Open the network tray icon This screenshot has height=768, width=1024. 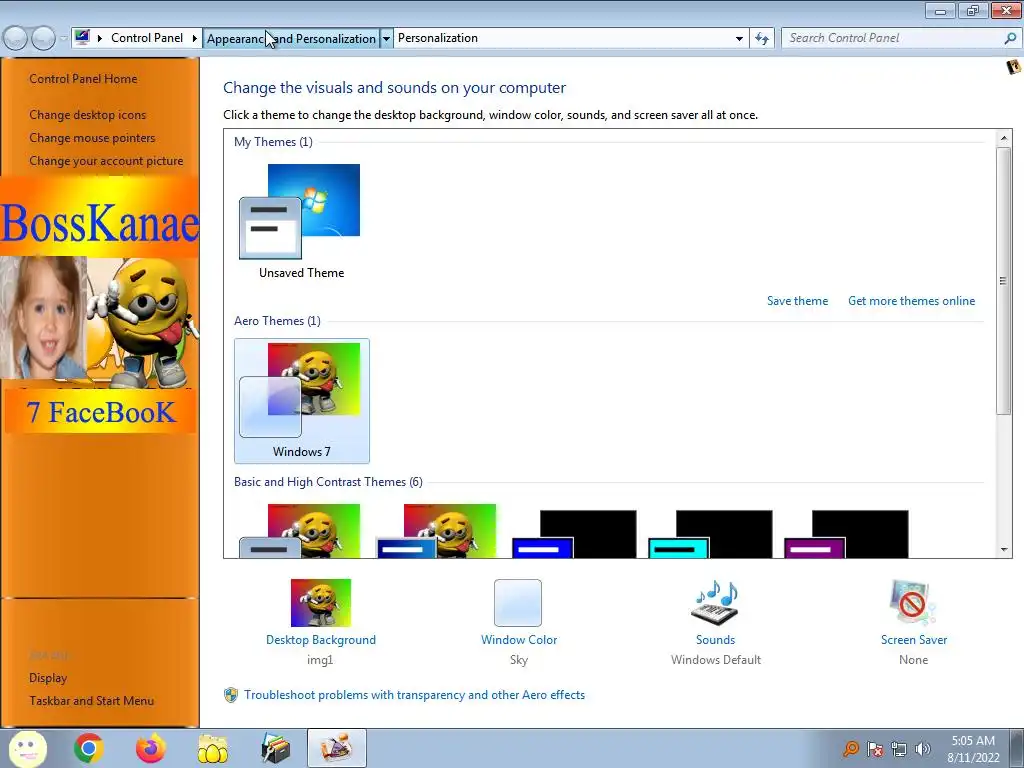click(899, 749)
